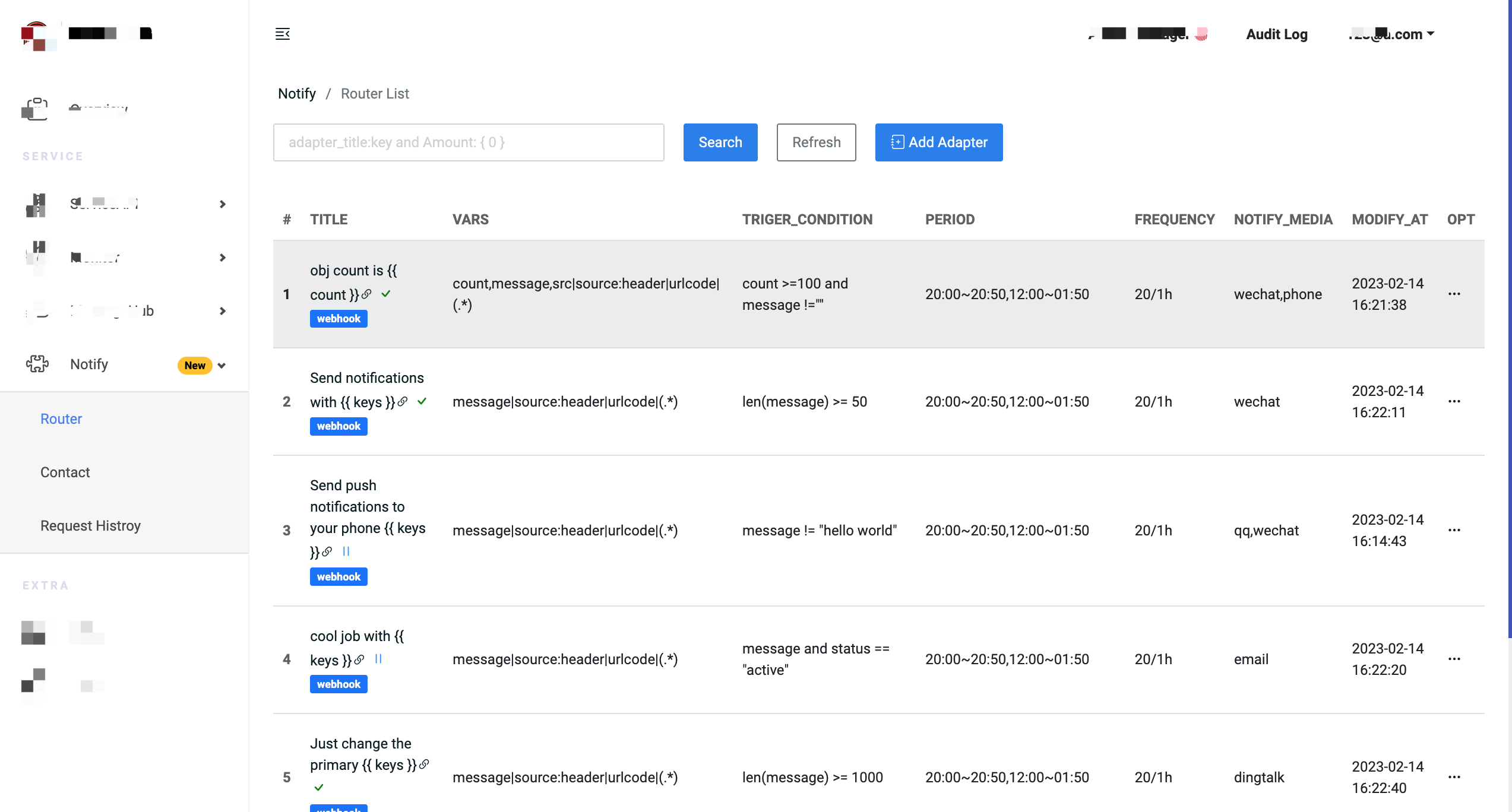
Task: Open options menu for row 3
Action: pyautogui.click(x=1454, y=530)
